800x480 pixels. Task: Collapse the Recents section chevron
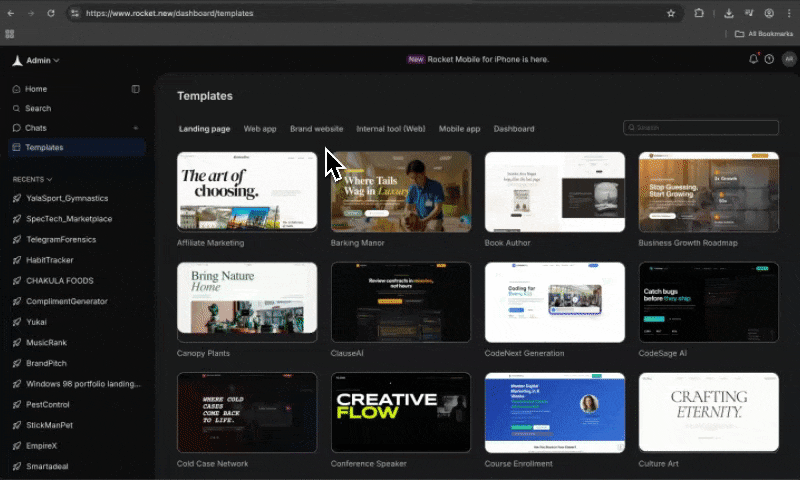[x=50, y=179]
